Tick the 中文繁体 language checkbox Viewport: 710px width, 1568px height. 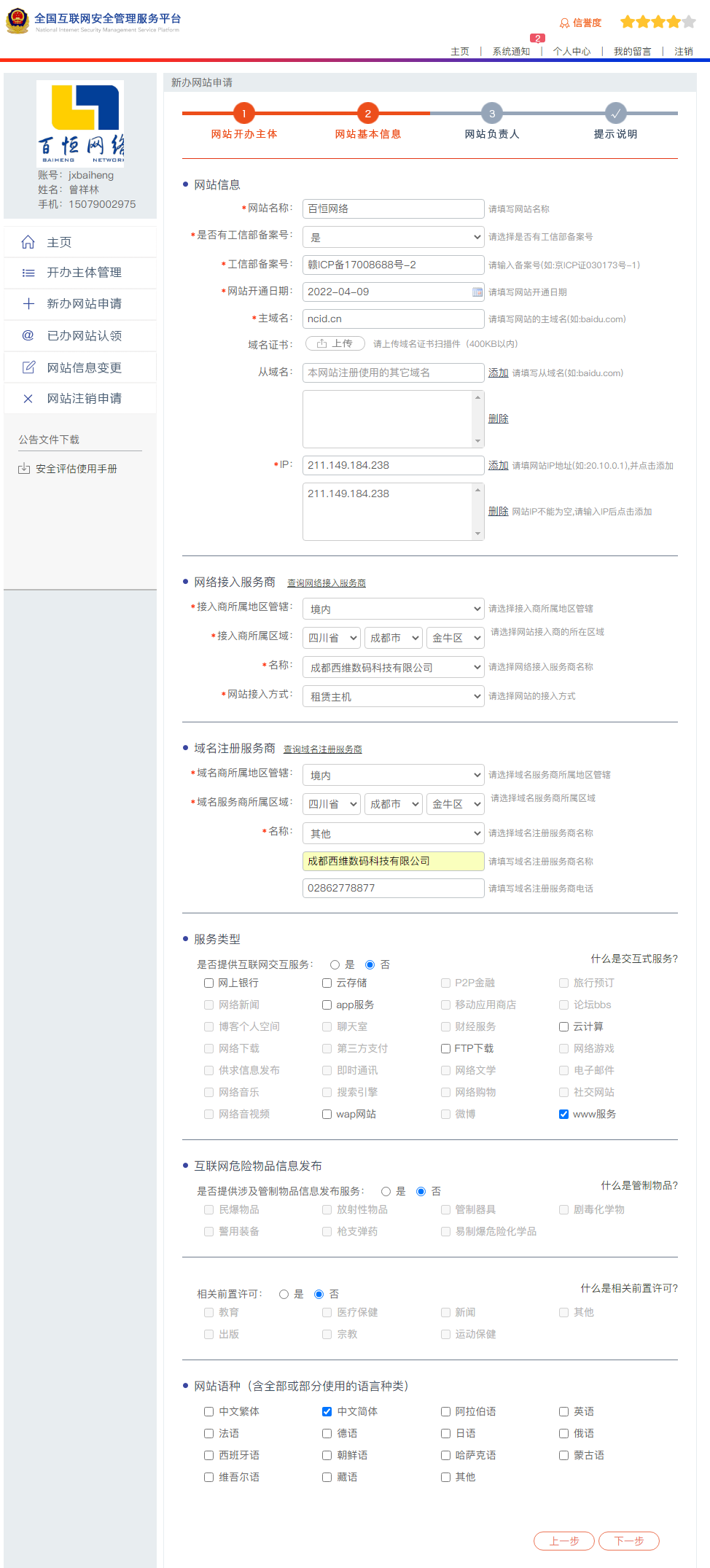209,1412
